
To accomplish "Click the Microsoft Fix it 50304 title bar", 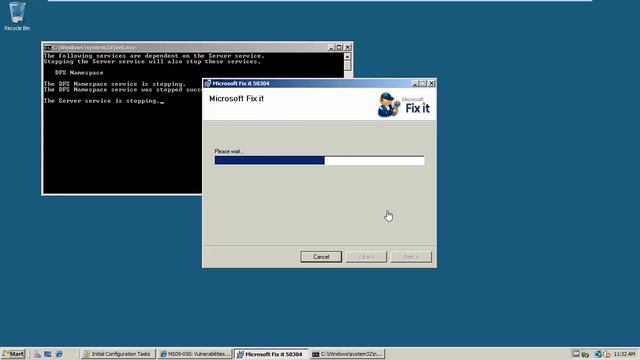I will click(x=319, y=83).
